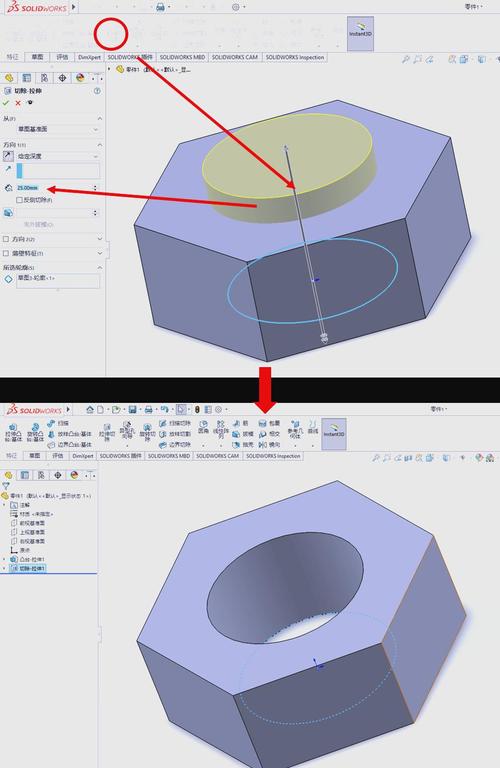Click Open file icon in lower toolbar
Viewport: 500px width, 768px height.
click(x=116, y=409)
